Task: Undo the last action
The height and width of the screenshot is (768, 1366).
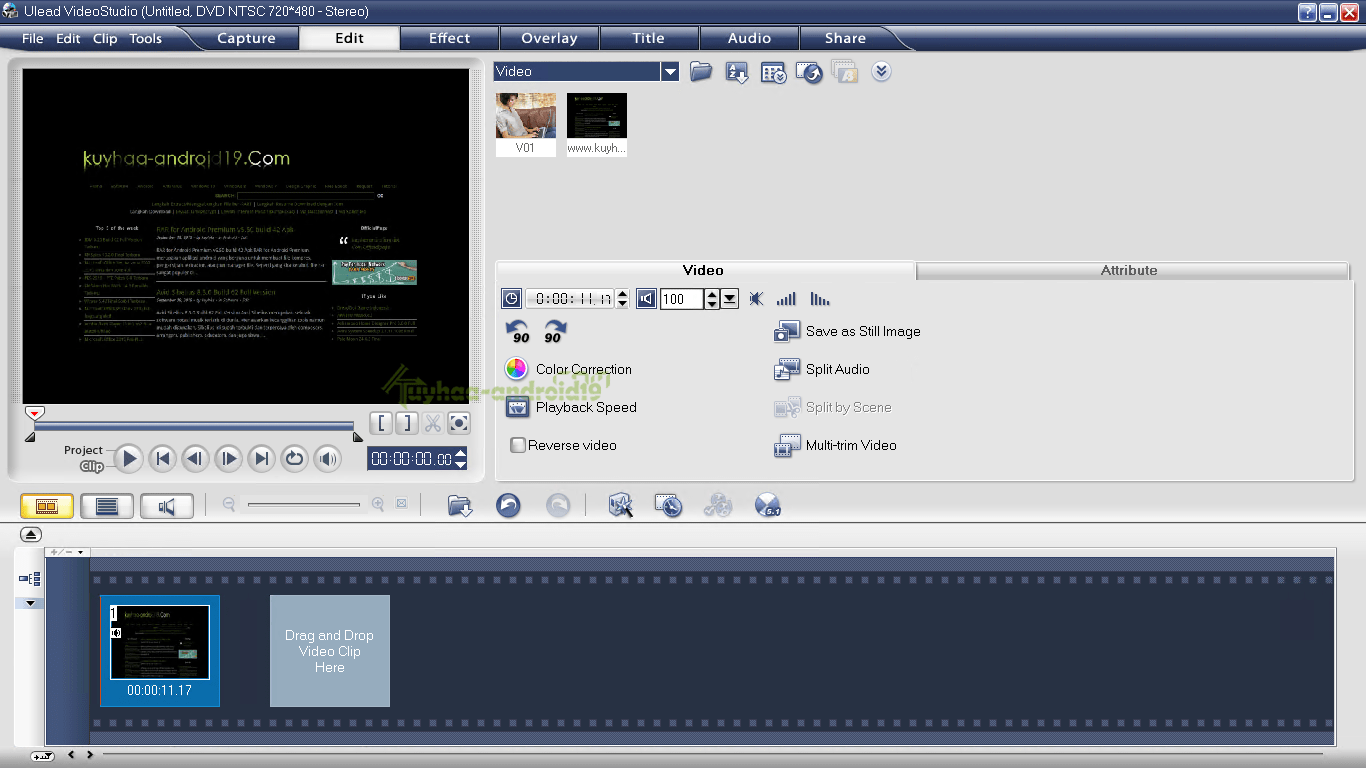Action: 509,506
